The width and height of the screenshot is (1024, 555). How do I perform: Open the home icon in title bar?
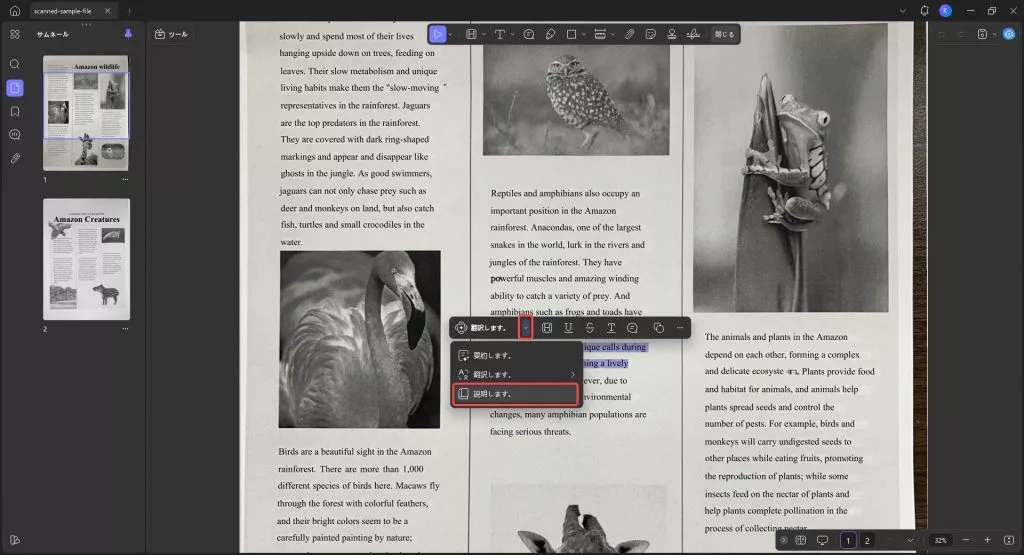click(14, 10)
